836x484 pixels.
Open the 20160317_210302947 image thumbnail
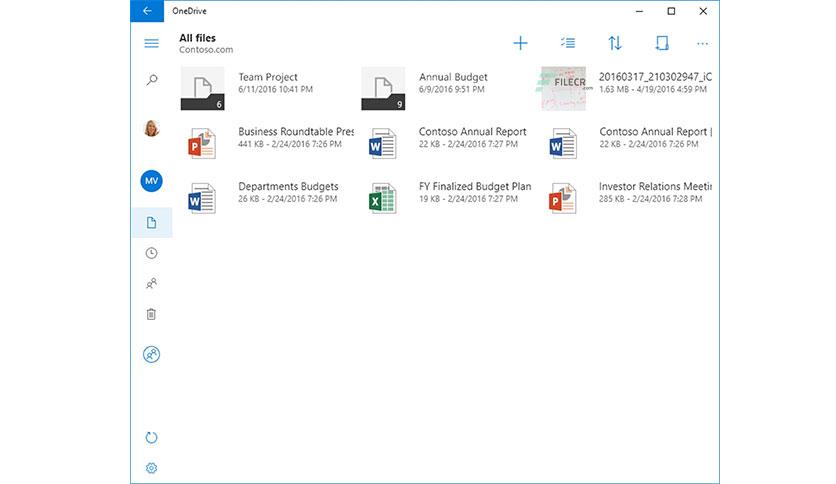click(564, 88)
